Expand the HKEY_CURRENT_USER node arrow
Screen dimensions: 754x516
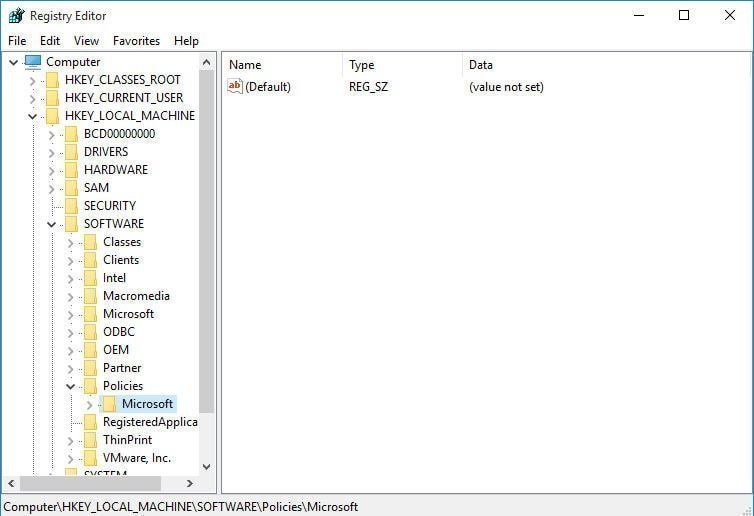pyautogui.click(x=32, y=99)
